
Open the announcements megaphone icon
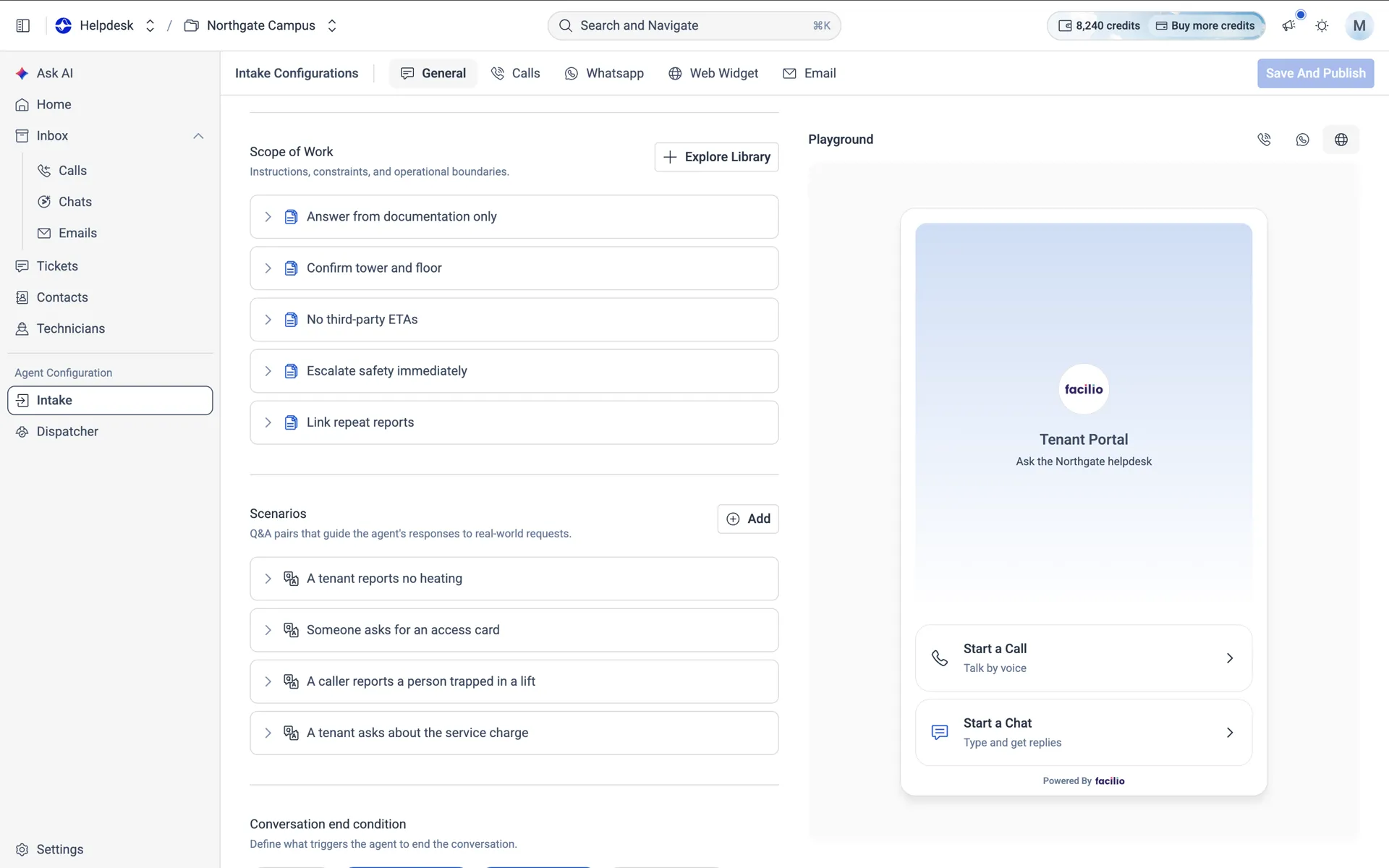tap(1288, 25)
